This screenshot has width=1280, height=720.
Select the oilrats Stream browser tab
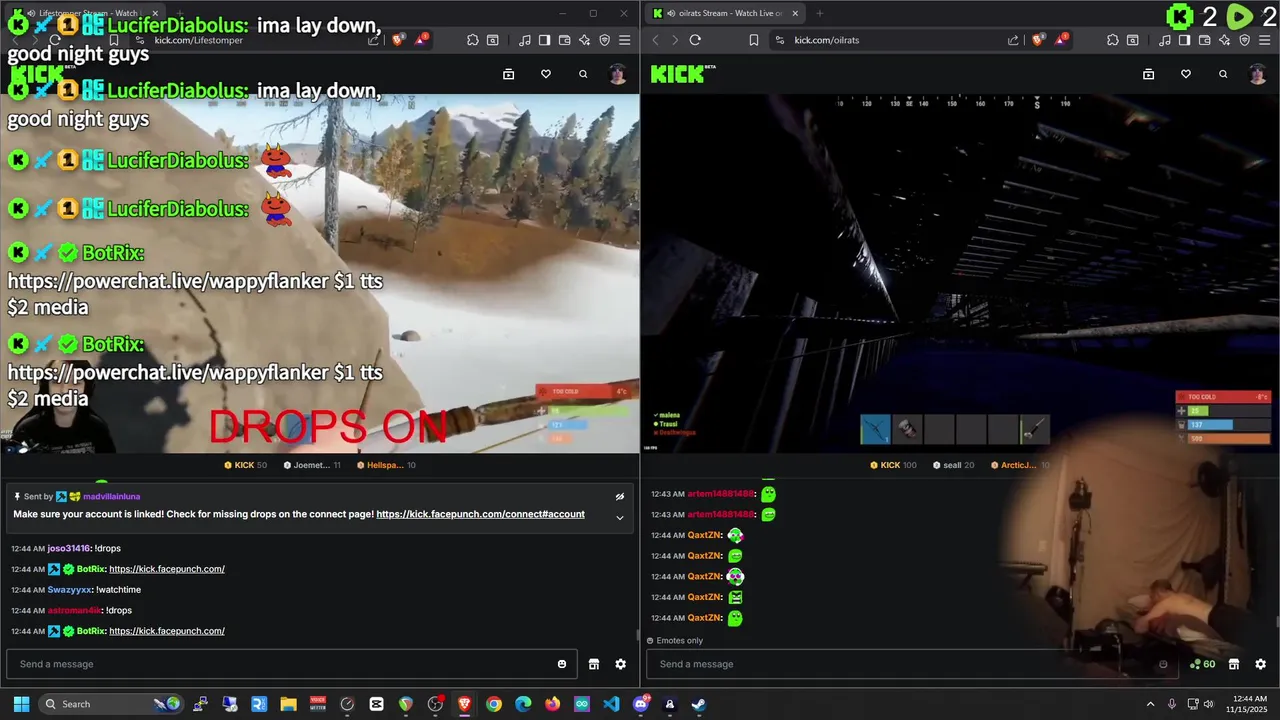pyautogui.click(x=724, y=13)
